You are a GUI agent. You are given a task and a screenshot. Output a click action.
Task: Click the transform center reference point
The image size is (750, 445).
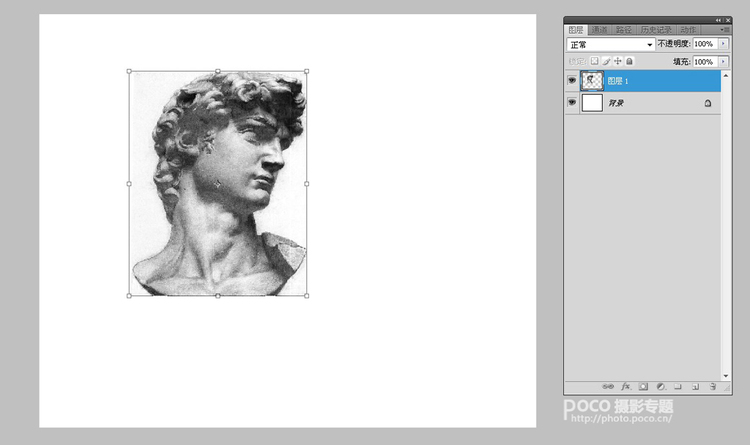tap(217, 184)
